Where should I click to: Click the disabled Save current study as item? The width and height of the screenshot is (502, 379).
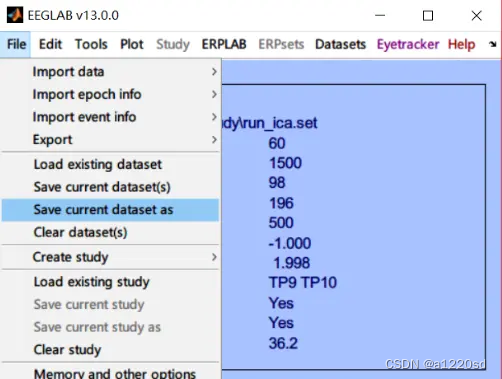click(110, 327)
